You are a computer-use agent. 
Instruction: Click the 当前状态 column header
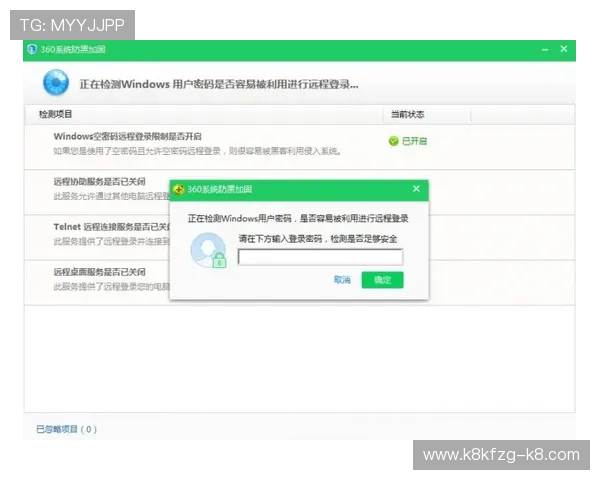click(x=407, y=114)
